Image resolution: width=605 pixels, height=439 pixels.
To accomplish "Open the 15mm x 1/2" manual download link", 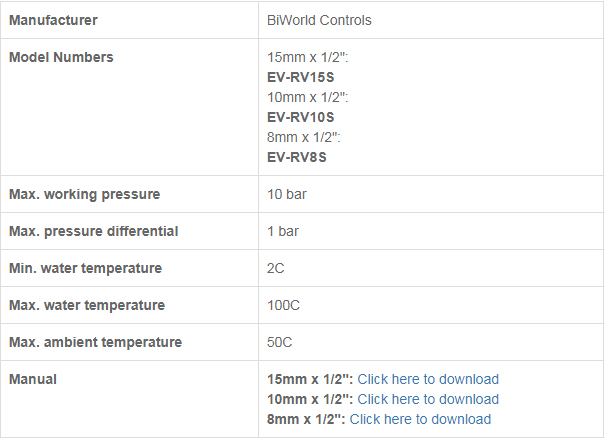I will pos(428,379).
